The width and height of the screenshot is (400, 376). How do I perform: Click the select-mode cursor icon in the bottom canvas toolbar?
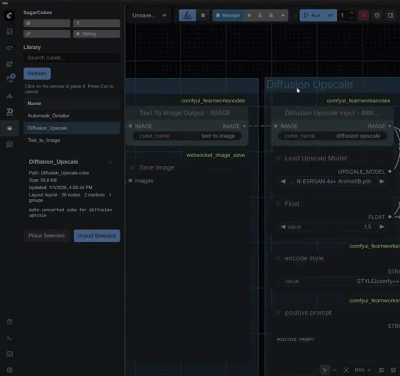pos(324,370)
